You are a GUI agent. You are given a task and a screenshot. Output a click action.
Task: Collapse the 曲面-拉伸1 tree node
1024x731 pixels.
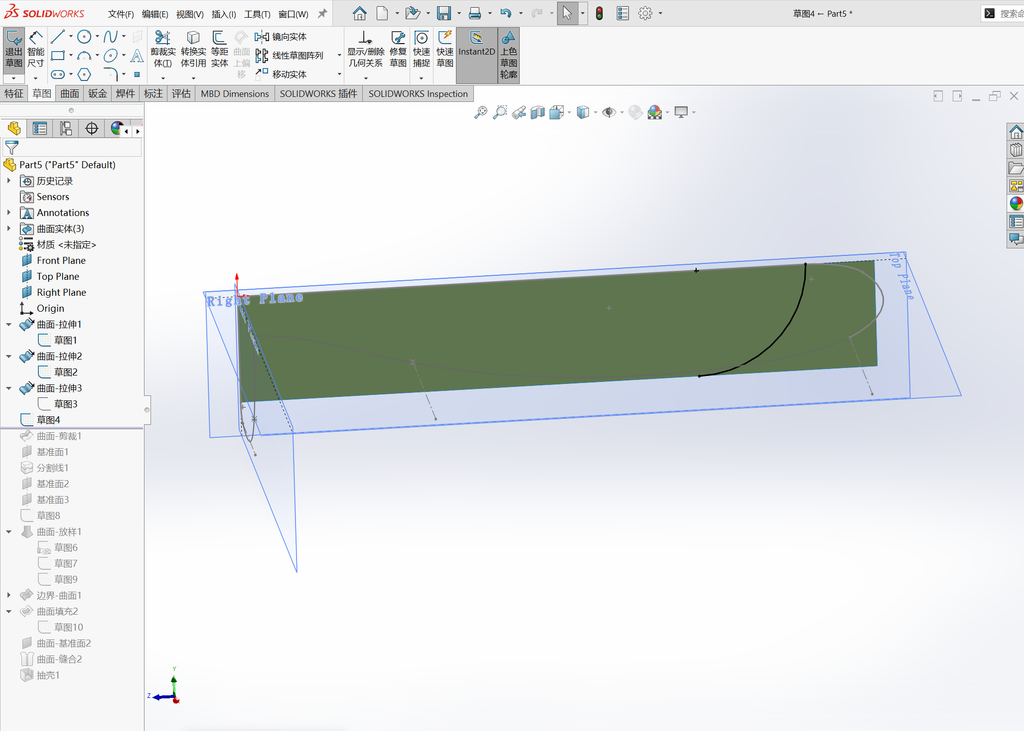[9, 324]
